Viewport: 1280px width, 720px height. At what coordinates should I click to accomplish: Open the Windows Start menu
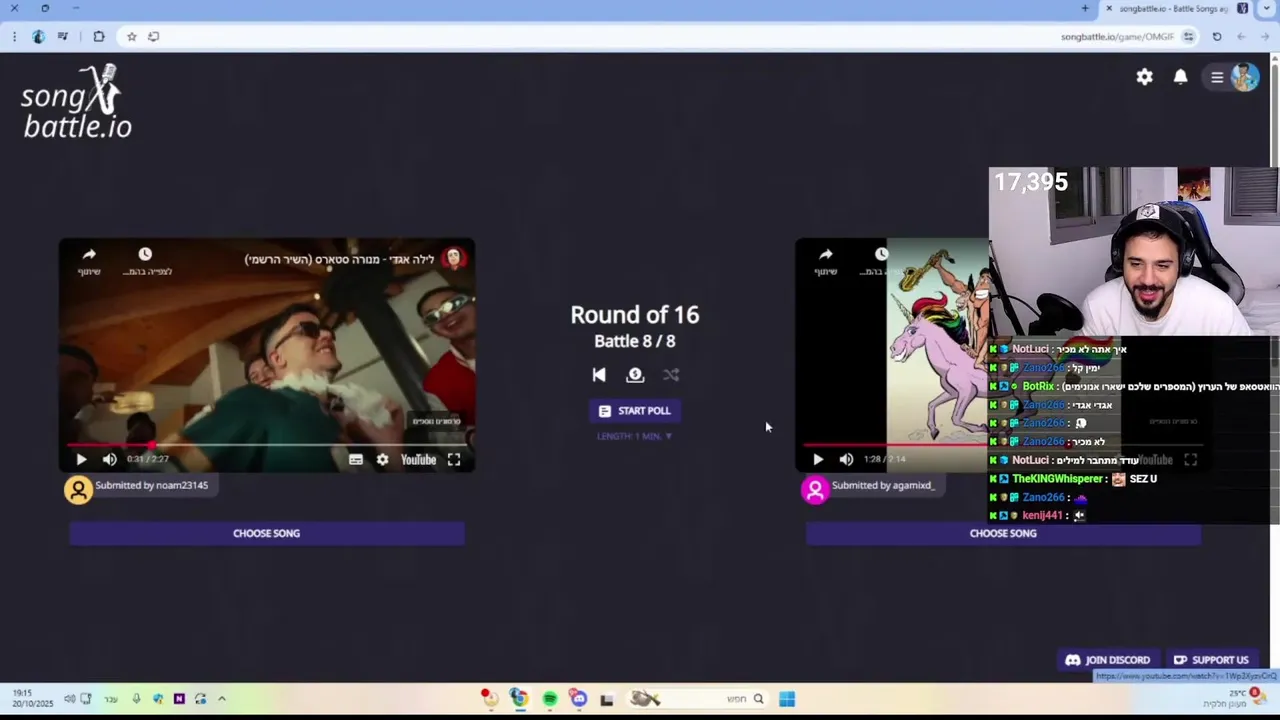787,699
